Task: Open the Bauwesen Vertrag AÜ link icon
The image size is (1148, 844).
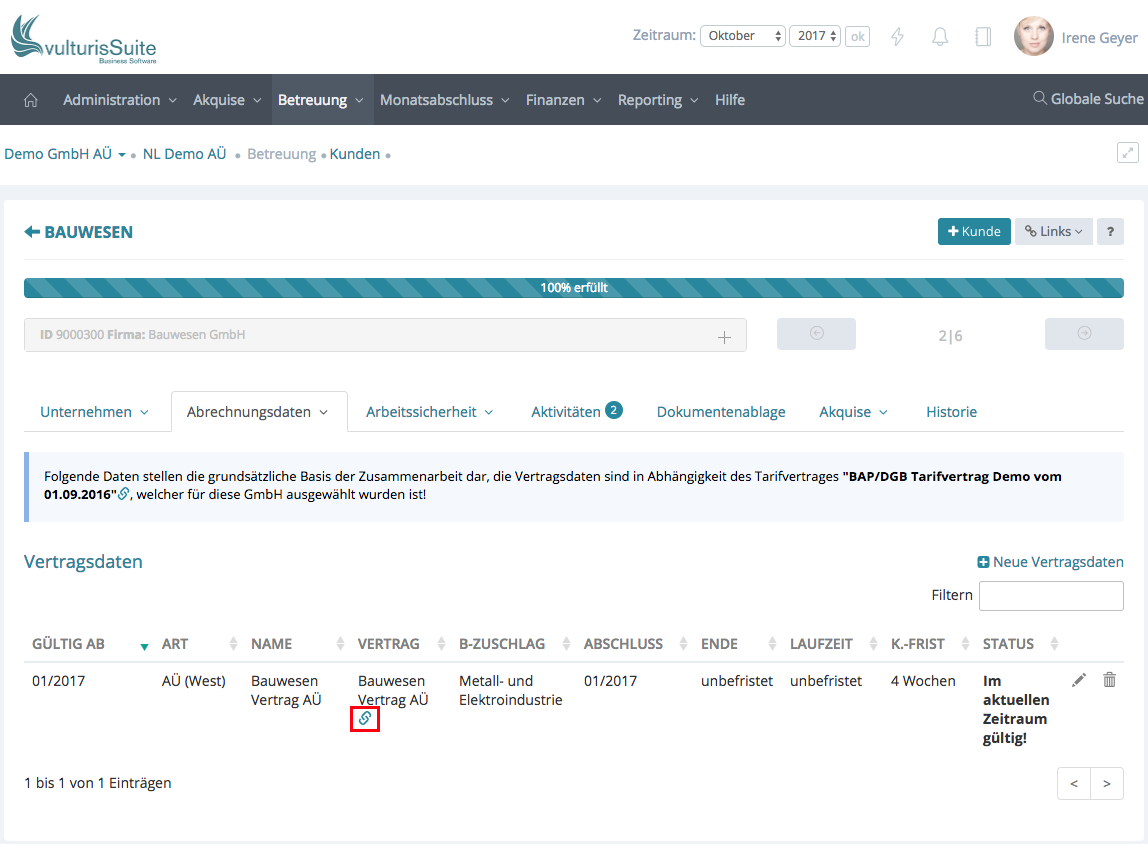Action: pos(365,718)
